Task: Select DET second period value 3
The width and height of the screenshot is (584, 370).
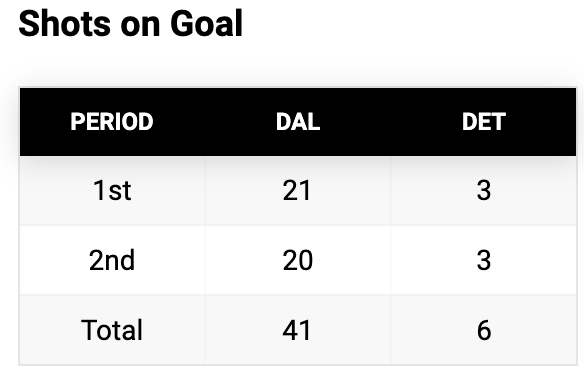Action: (x=483, y=260)
